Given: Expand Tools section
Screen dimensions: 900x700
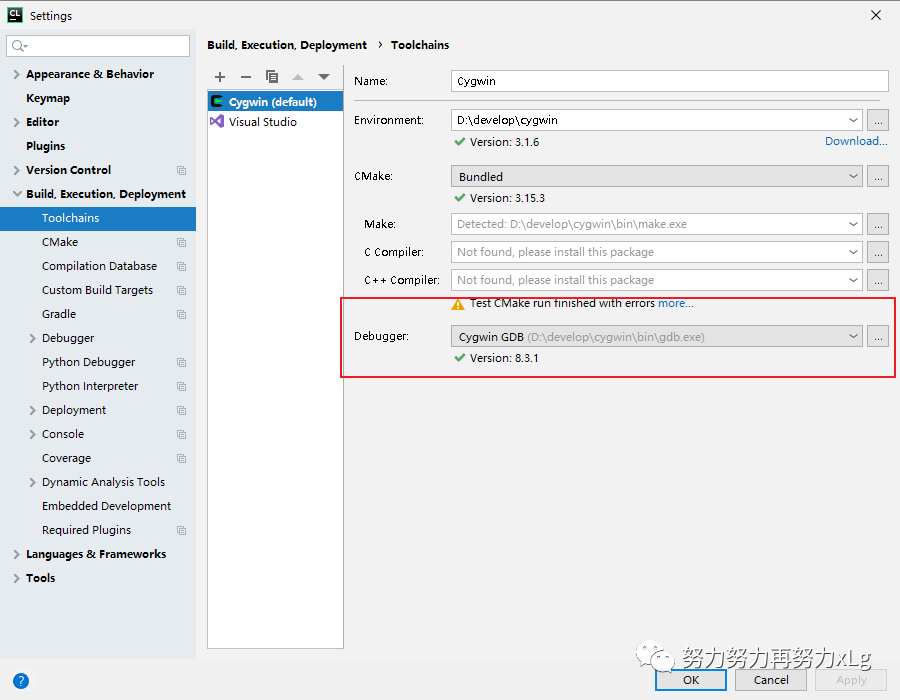Looking at the screenshot, I should (17, 578).
